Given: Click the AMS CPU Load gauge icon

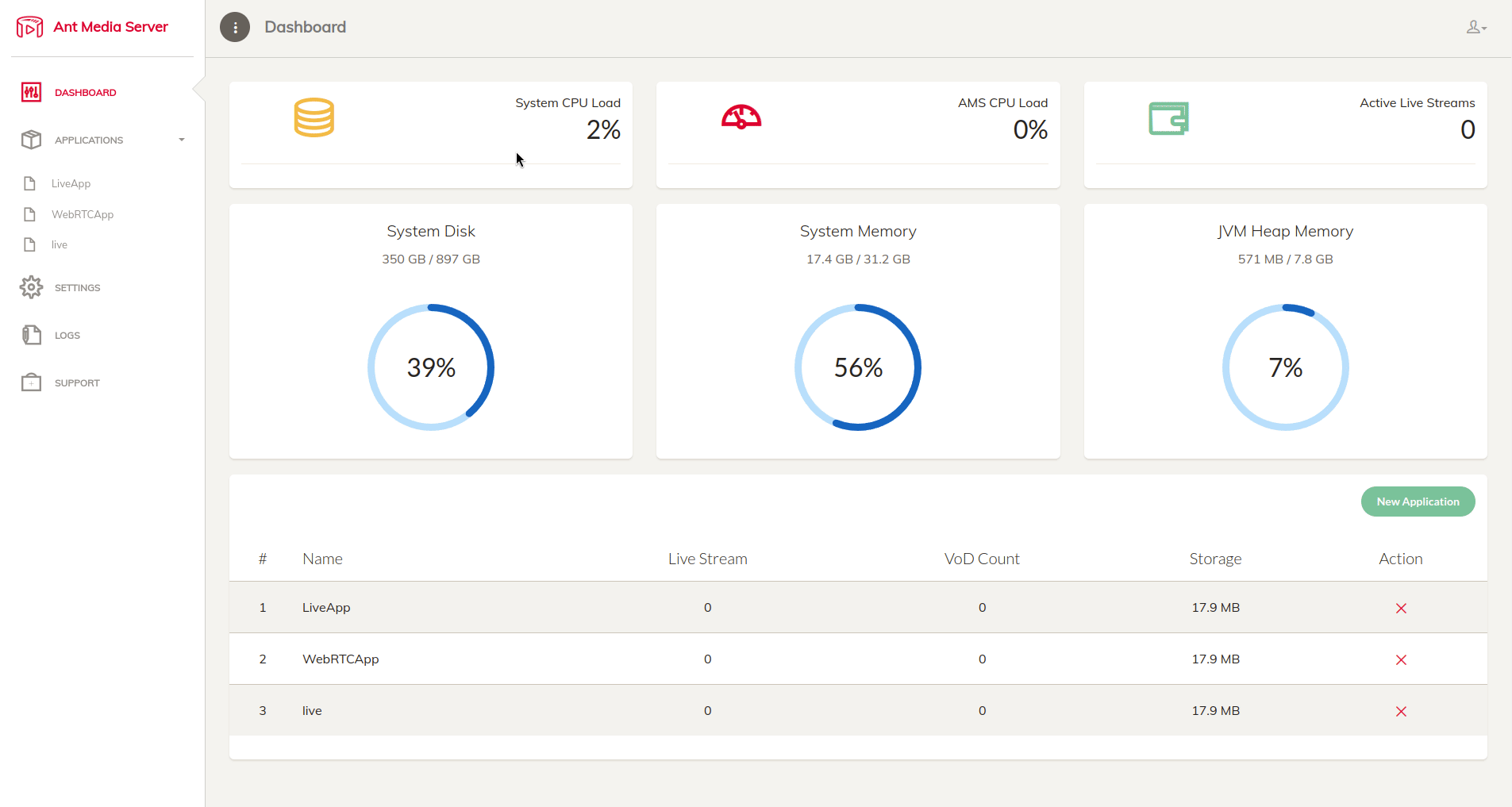Looking at the screenshot, I should [x=741, y=117].
